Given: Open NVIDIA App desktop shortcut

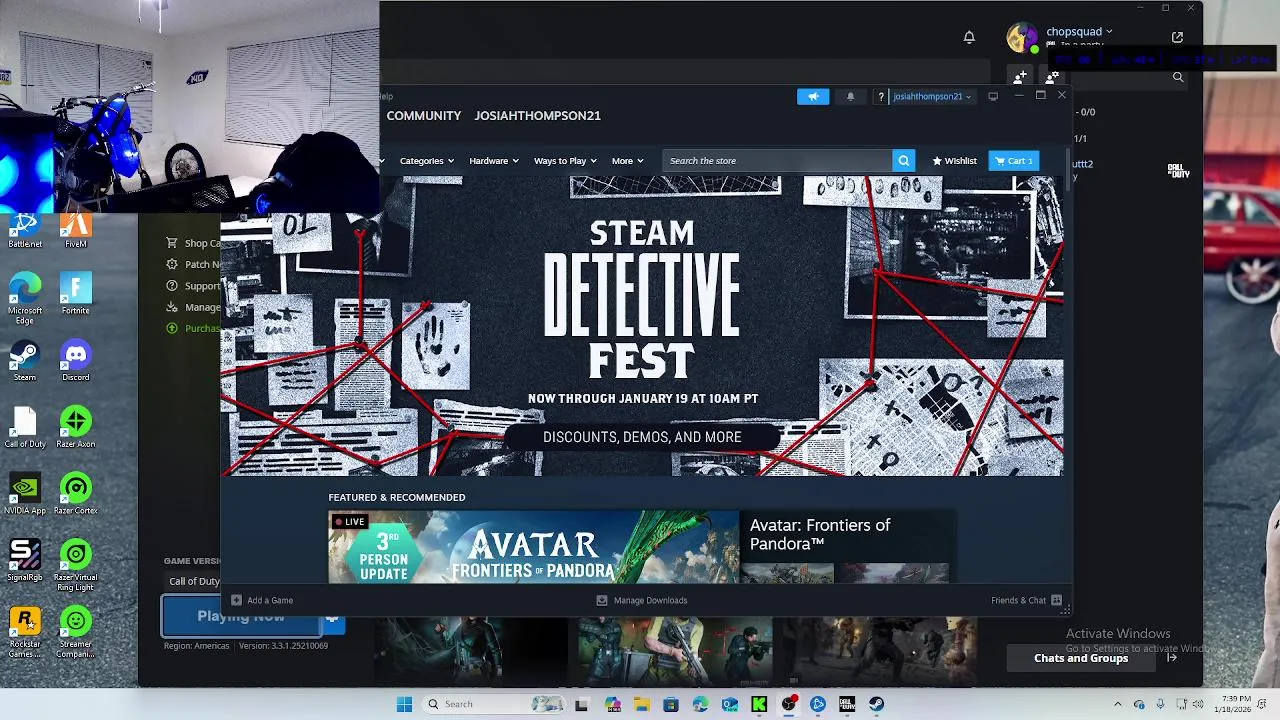Looking at the screenshot, I should 25,495.
